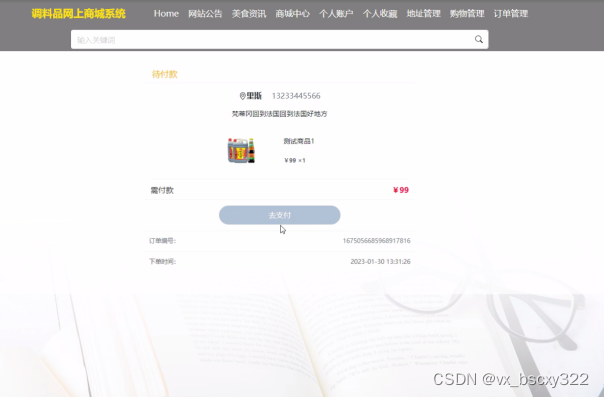This screenshot has height=398, width=604.
Task: Open 购物管理 in the navigation bar
Action: tap(467, 14)
